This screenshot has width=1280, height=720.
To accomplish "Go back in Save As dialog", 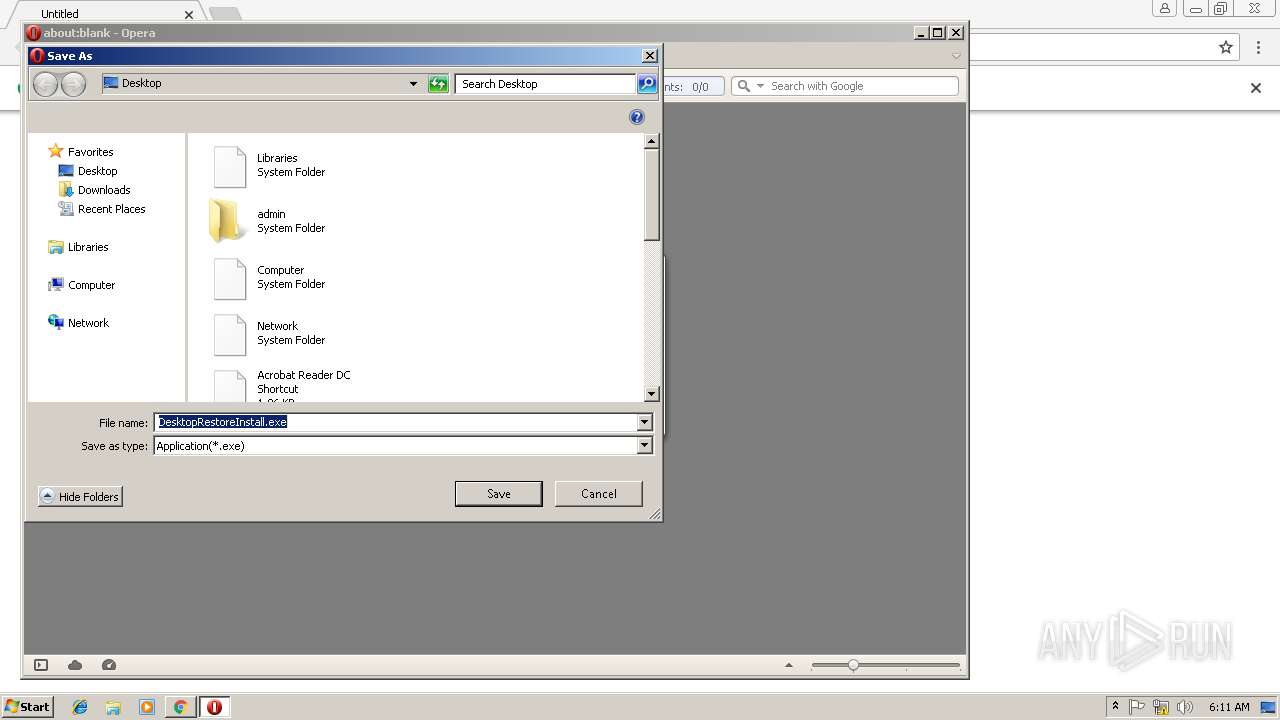I will click(45, 84).
